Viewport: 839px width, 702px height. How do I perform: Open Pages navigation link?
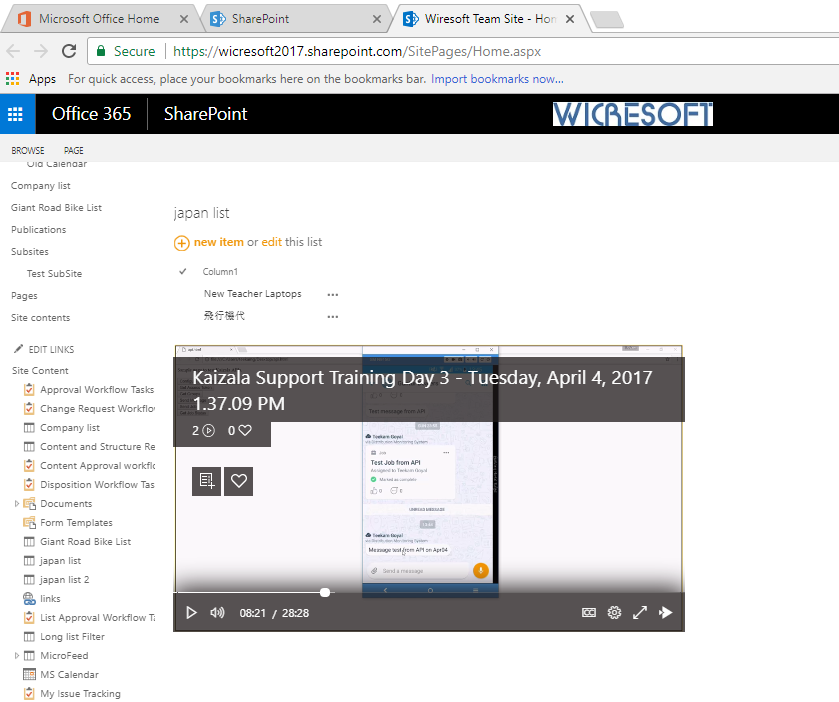click(x=24, y=296)
